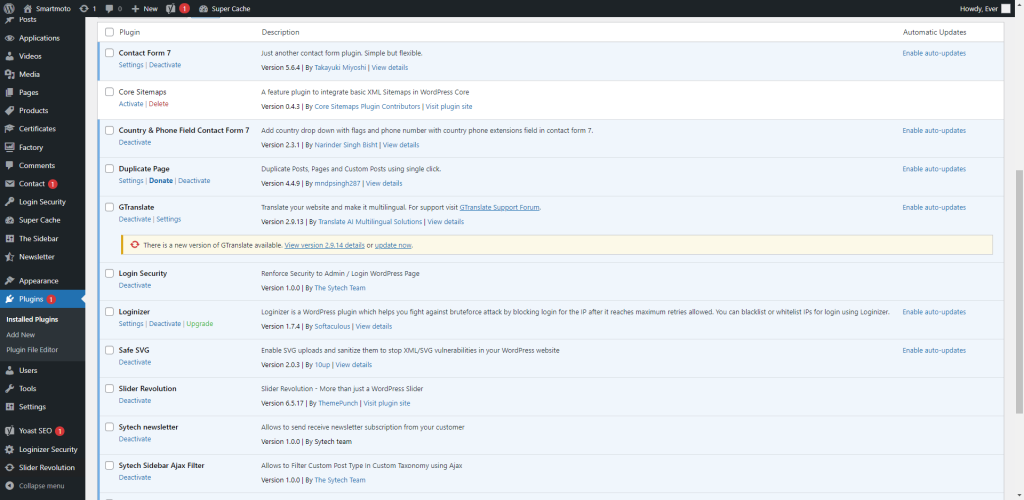The width and height of the screenshot is (1024, 500).
Task: Select the GTranslate checkbox
Action: pyautogui.click(x=110, y=207)
